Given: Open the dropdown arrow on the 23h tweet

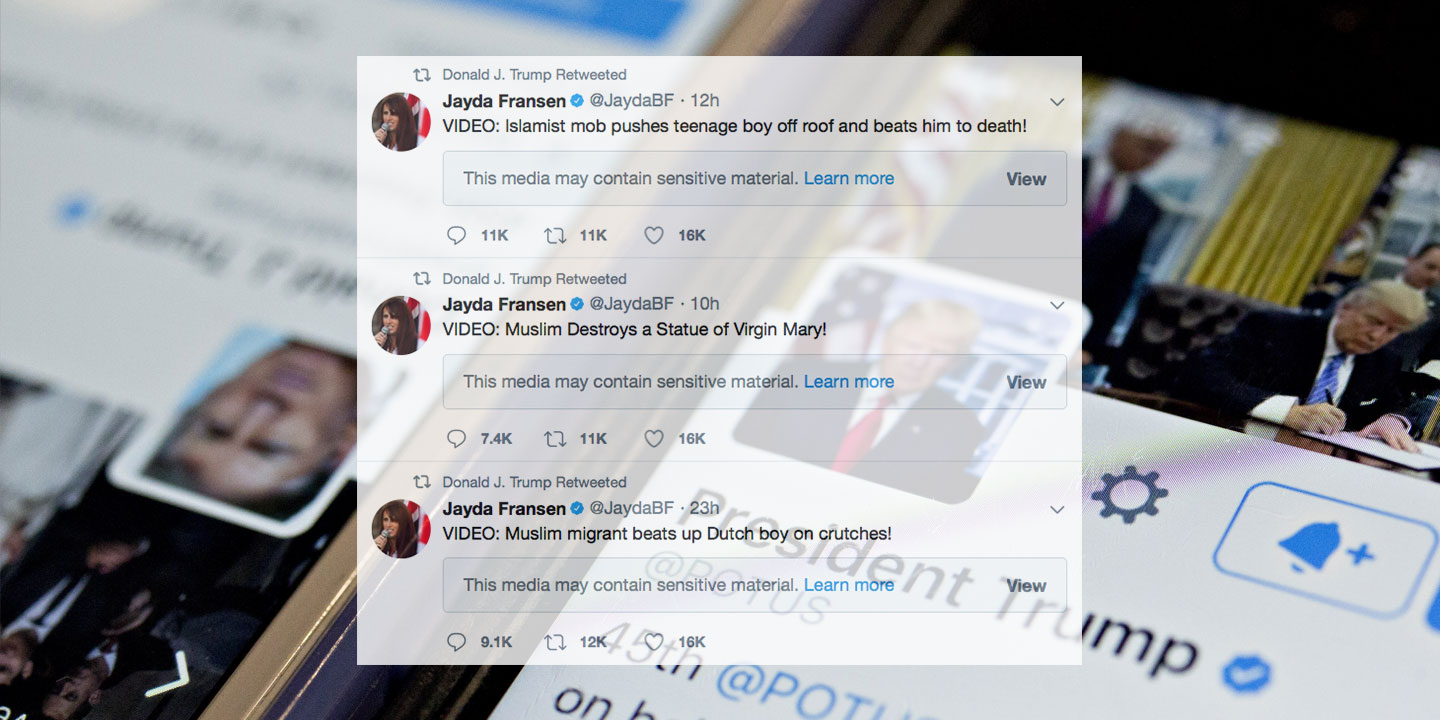Looking at the screenshot, I should click(1057, 509).
